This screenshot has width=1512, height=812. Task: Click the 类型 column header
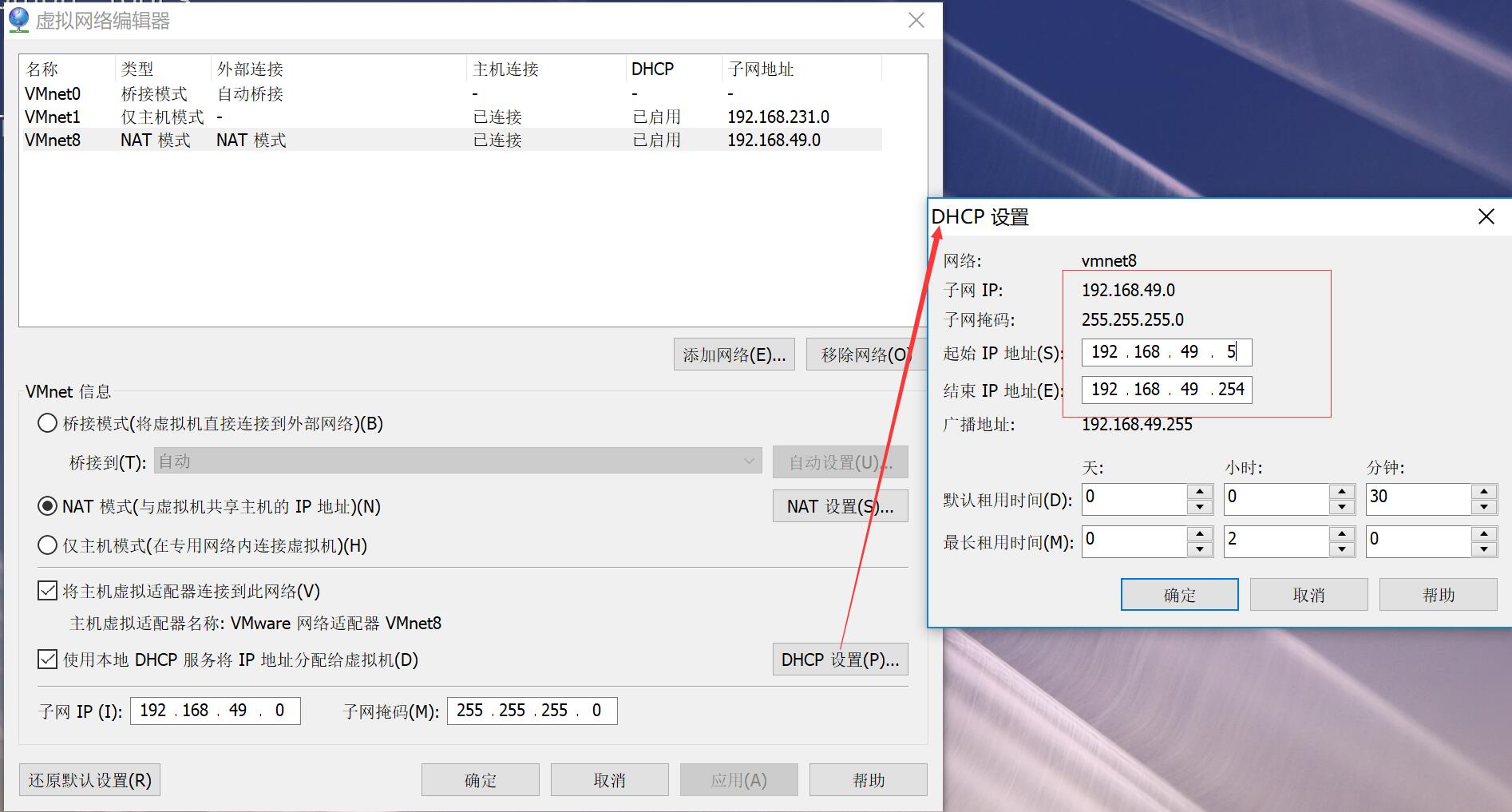164,69
